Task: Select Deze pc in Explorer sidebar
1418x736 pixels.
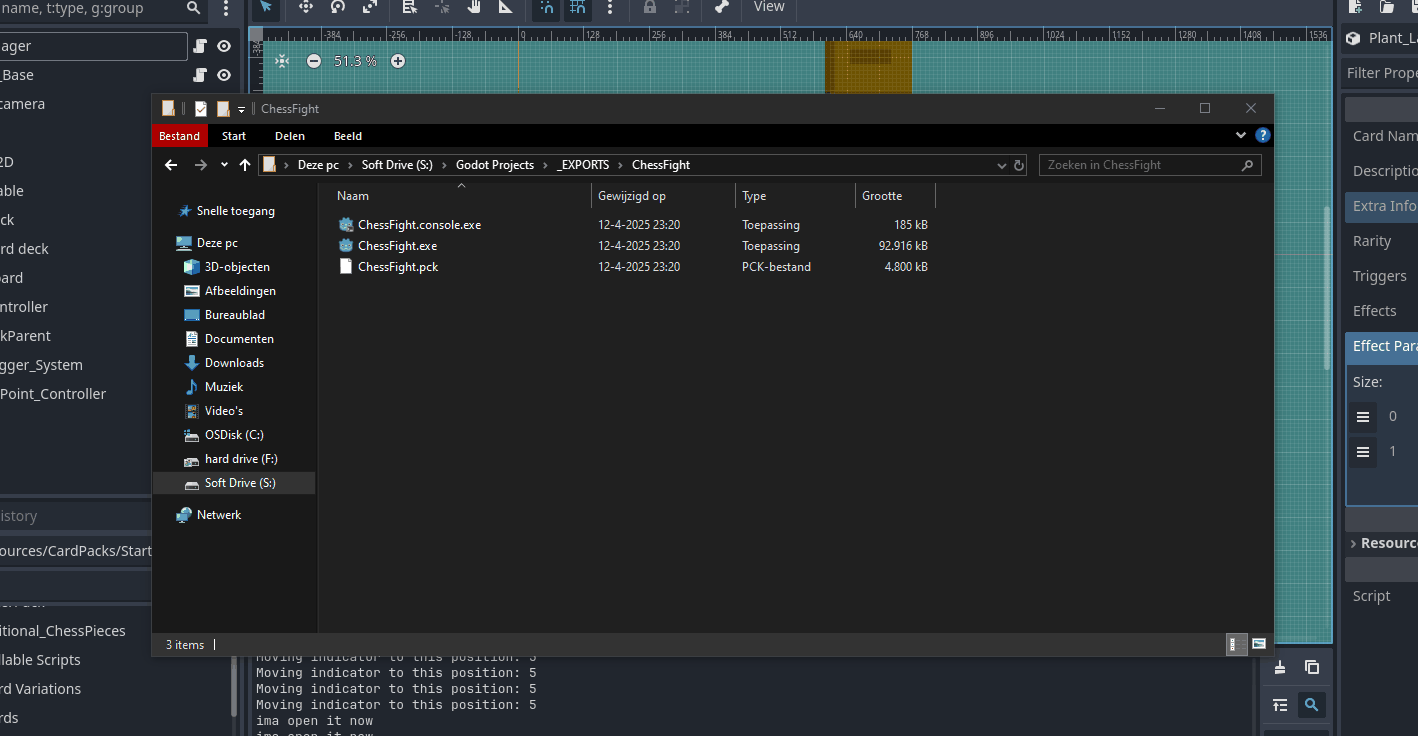Action: pyautogui.click(x=217, y=243)
